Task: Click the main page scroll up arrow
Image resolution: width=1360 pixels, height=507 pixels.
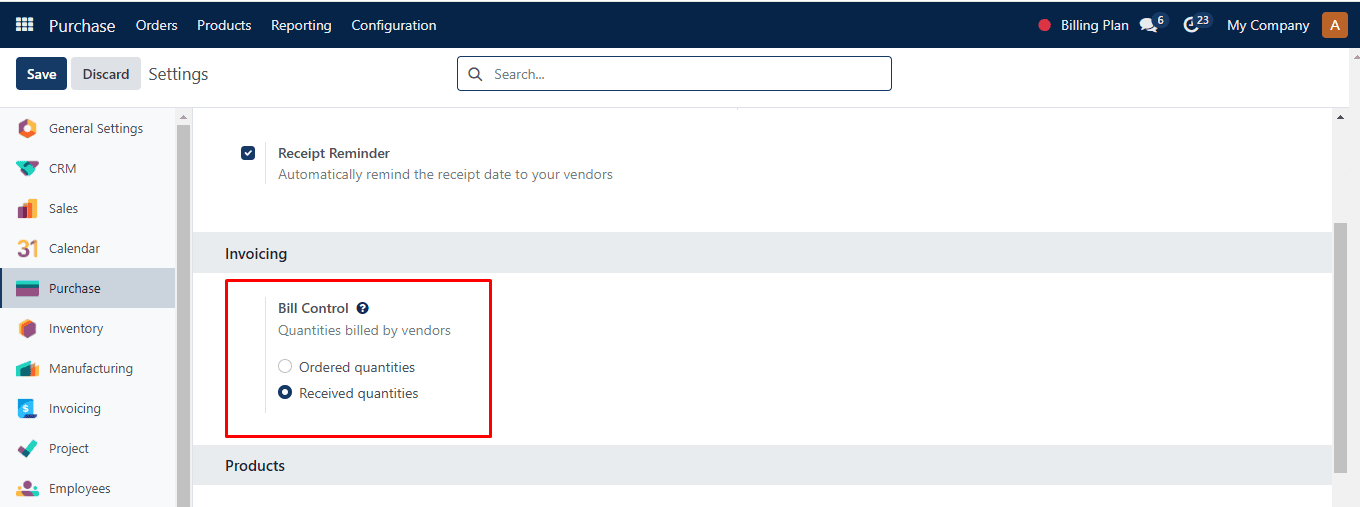Action: click(1340, 117)
